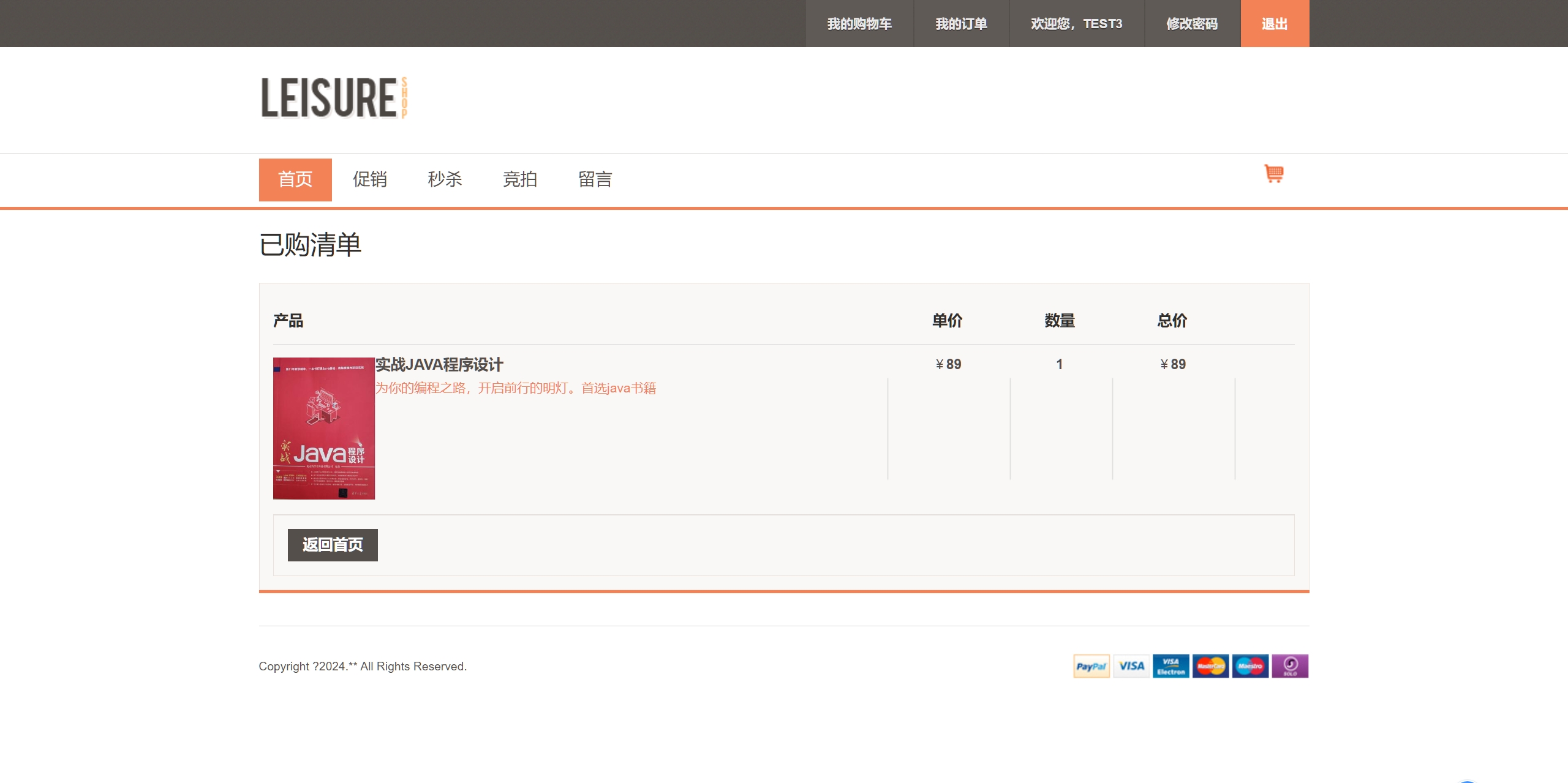
Task: Click the MasterCard payment icon
Action: [x=1210, y=666]
